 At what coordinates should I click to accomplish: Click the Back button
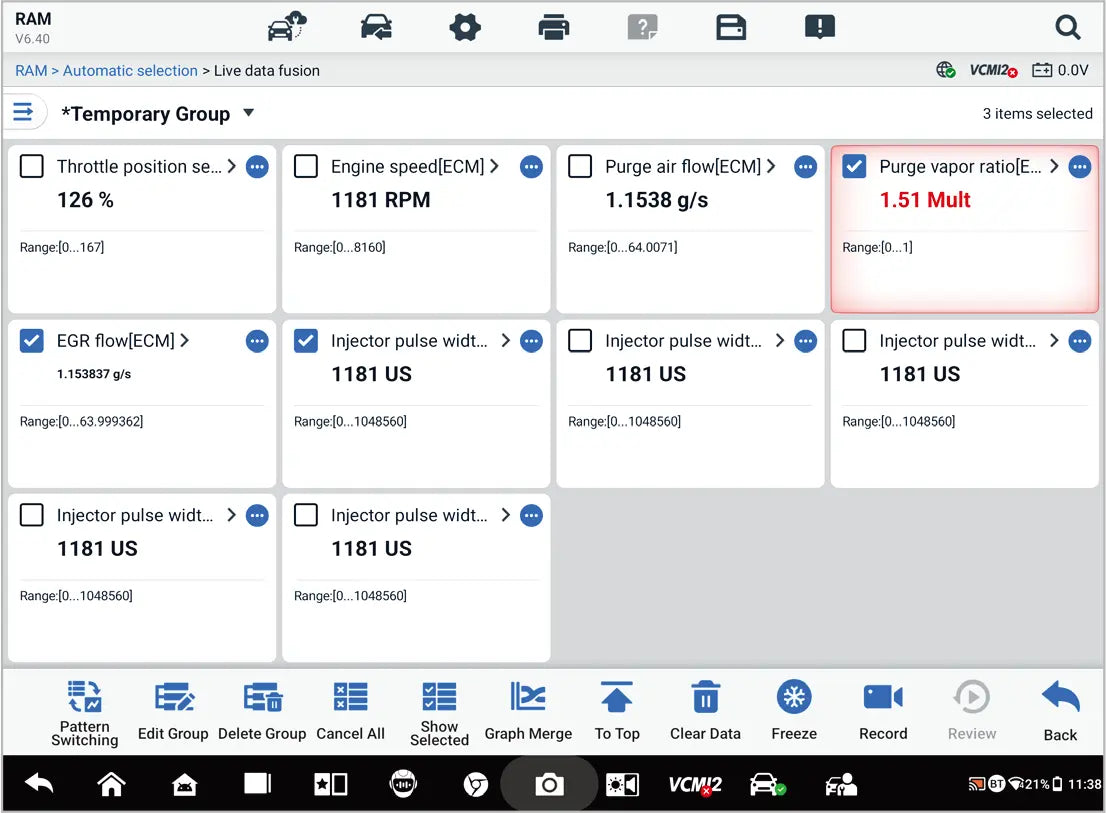tap(1060, 711)
